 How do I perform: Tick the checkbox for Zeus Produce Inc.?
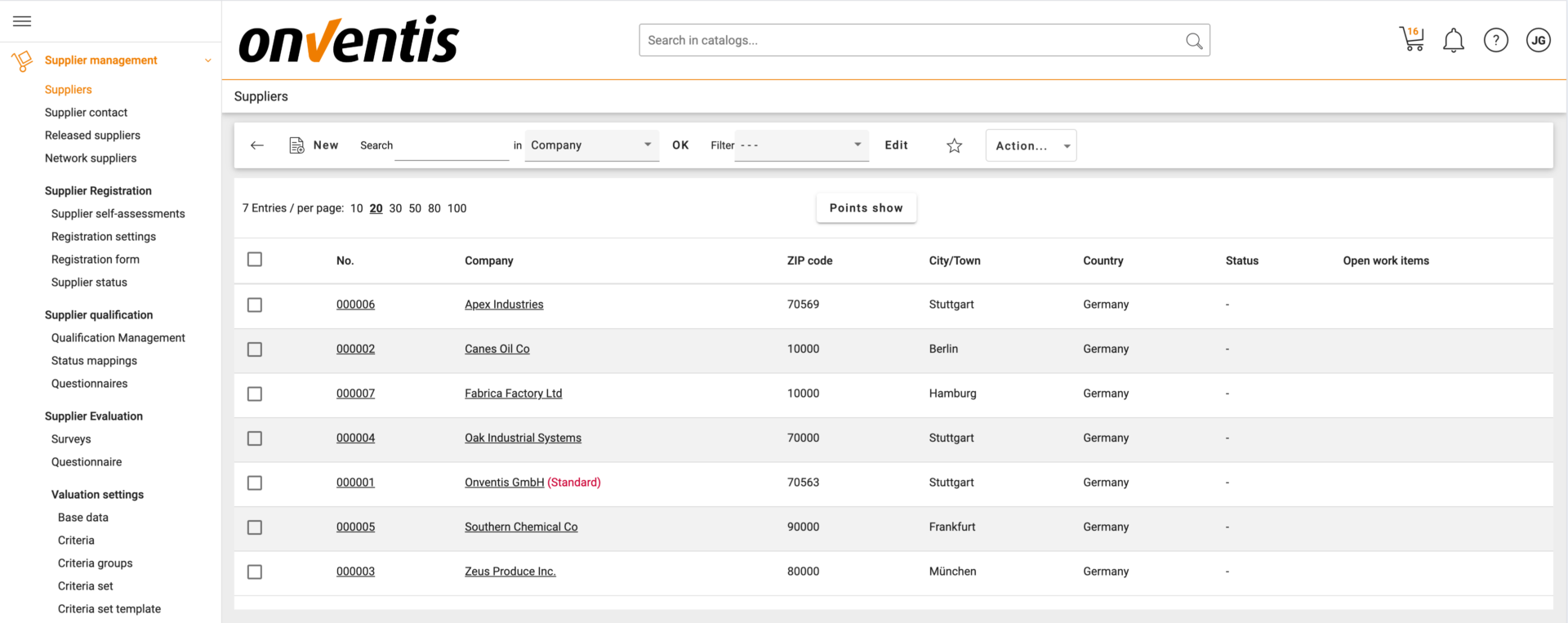(255, 572)
